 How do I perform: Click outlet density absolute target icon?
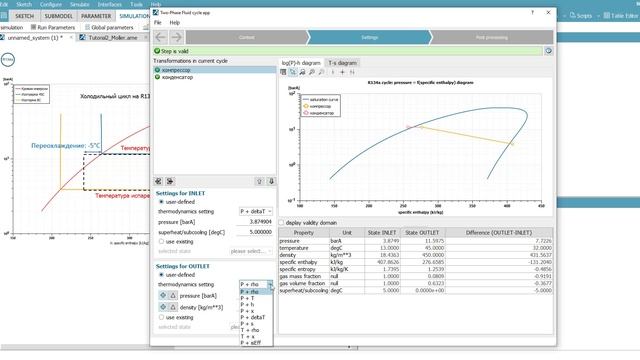(163, 307)
